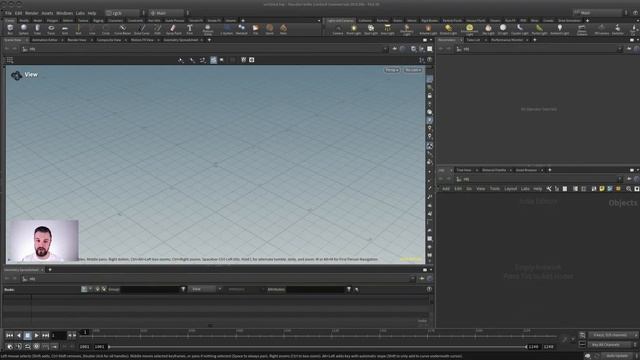Viewport: 640px width, 360px height.
Task: Click the current frame number field
Action: click(x=58, y=336)
